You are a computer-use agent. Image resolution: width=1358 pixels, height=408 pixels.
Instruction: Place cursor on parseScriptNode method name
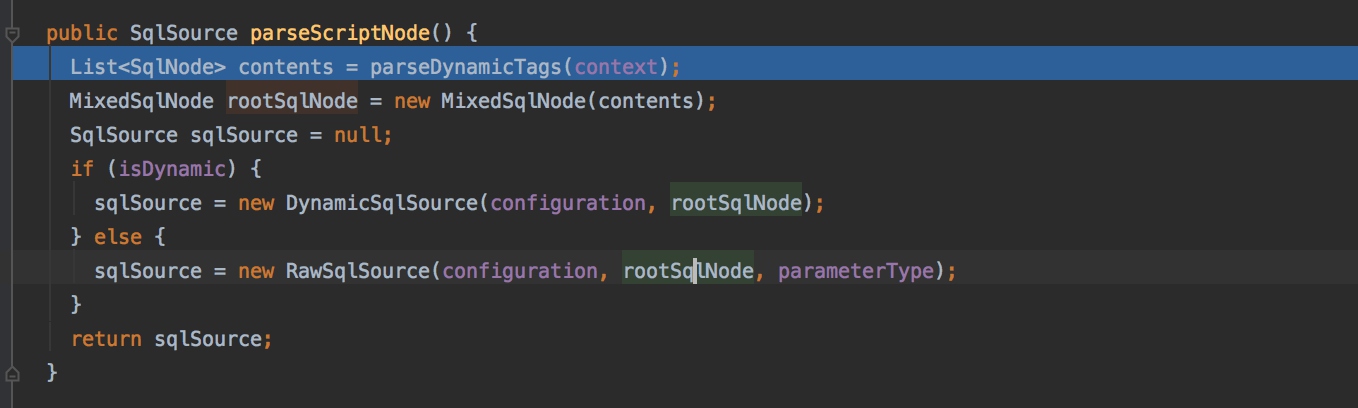(x=341, y=33)
